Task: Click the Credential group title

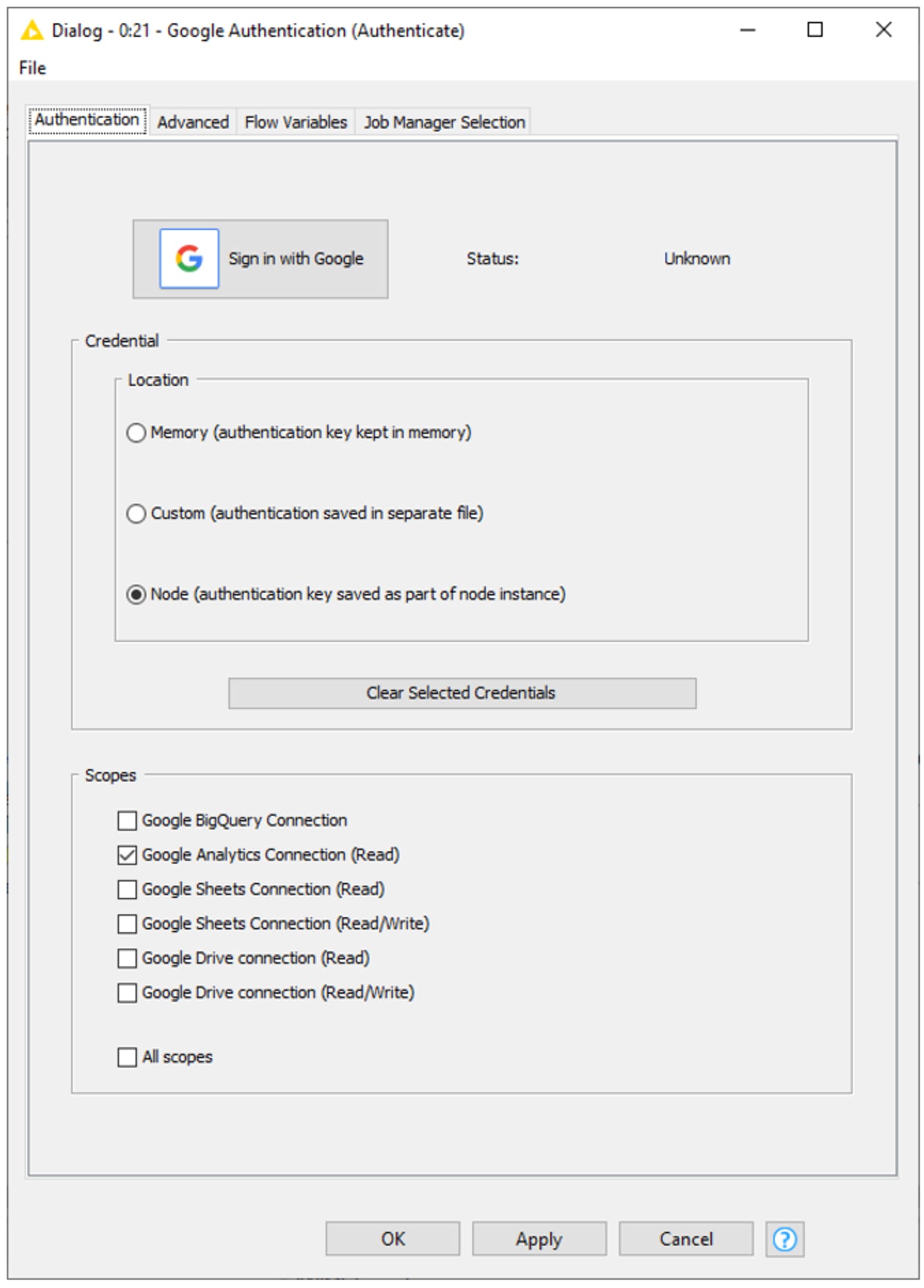Action: tap(122, 341)
